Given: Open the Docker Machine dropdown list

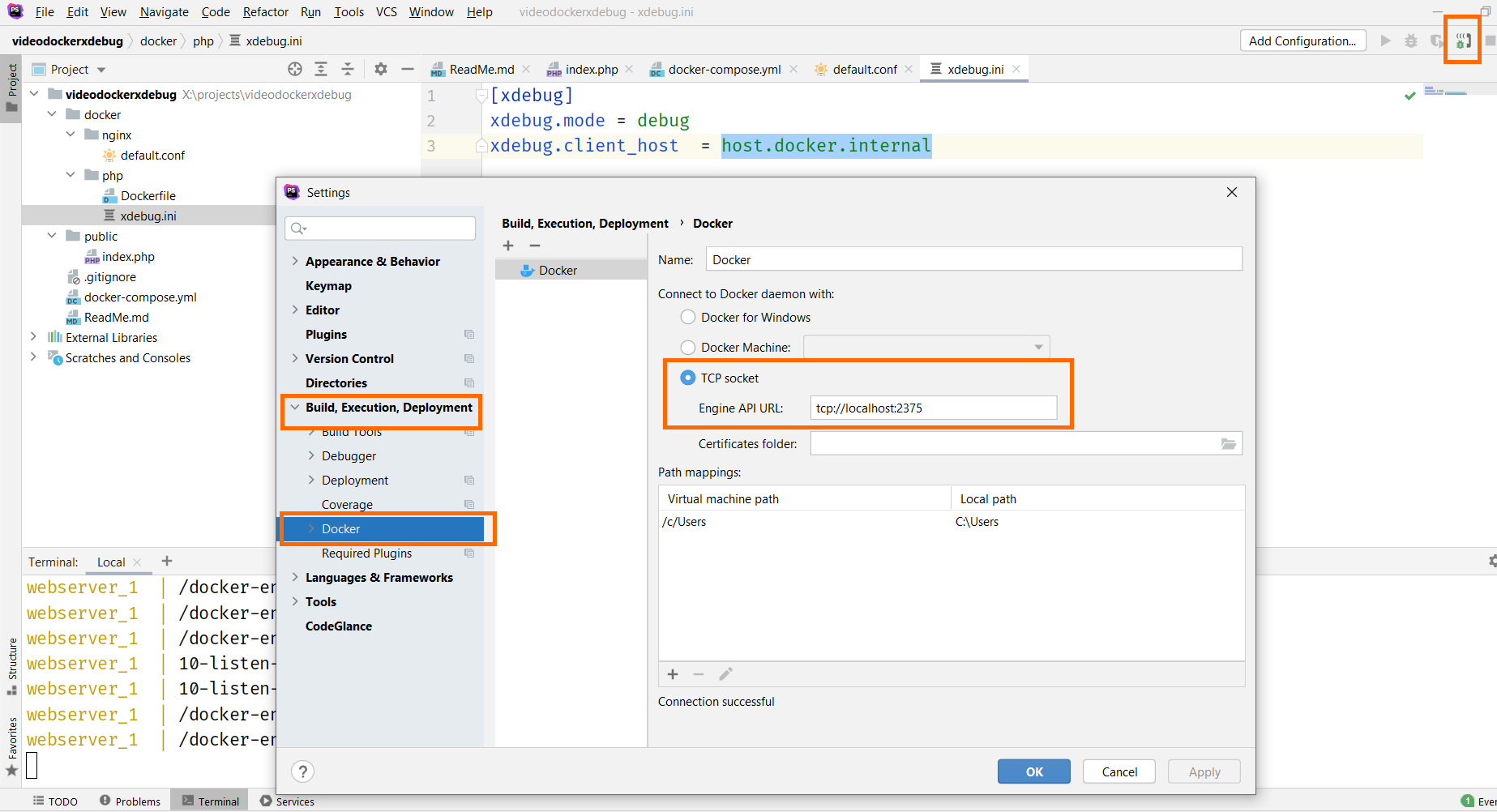Looking at the screenshot, I should pyautogui.click(x=926, y=347).
